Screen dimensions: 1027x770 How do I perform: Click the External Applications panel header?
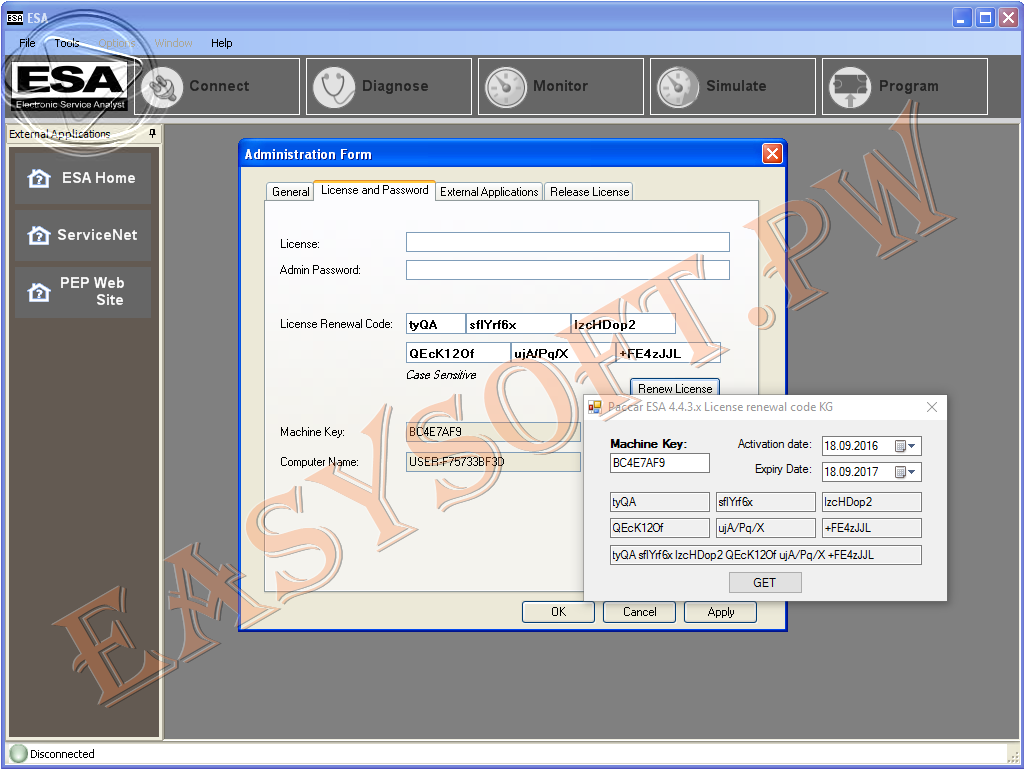click(x=83, y=134)
